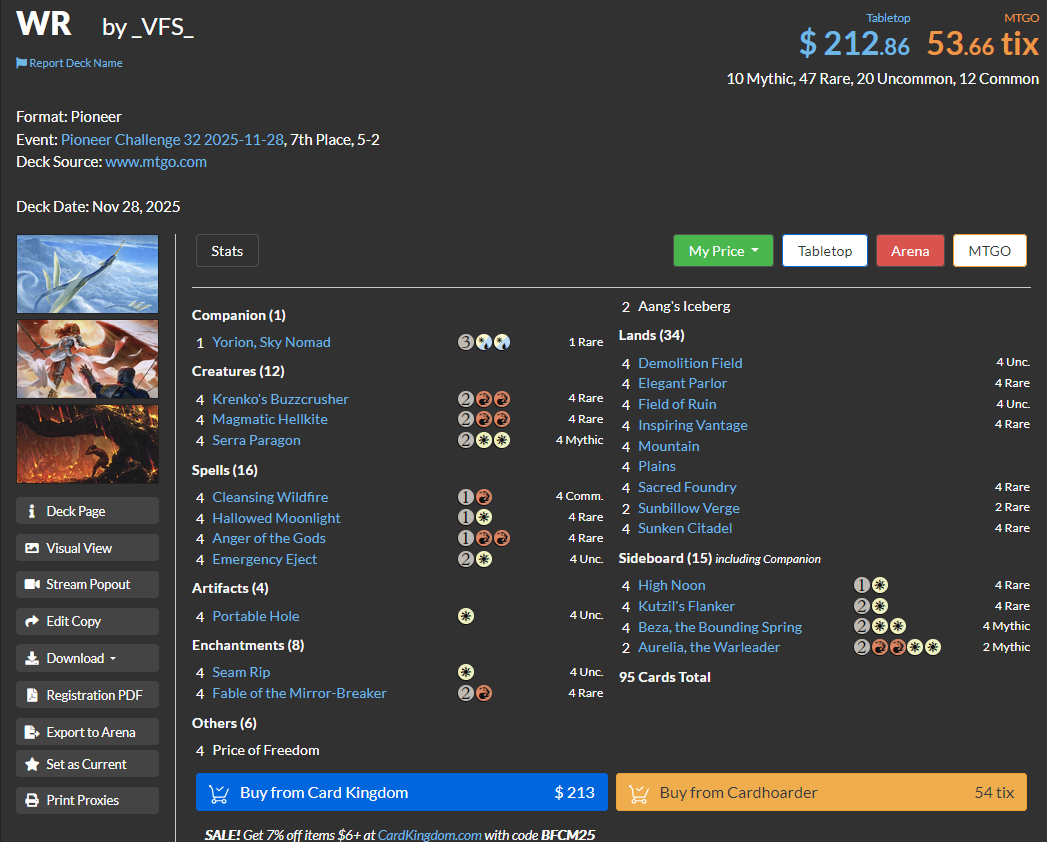Click the MTGO price 53.66 tix

983,43
